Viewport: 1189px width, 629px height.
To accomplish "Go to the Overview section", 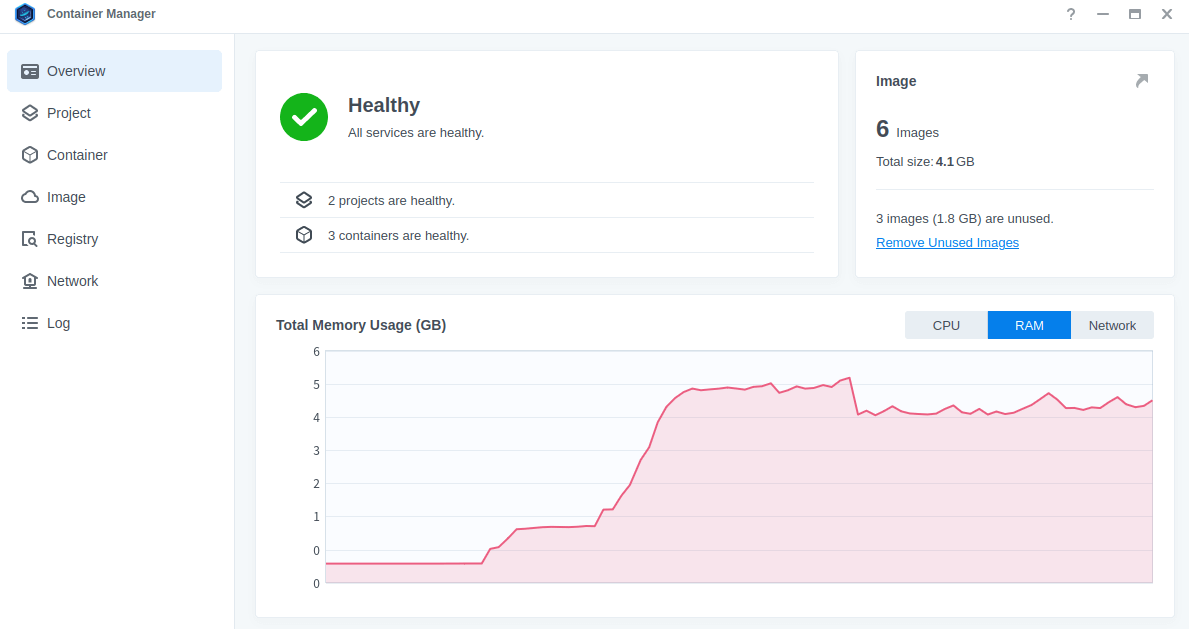I will click(115, 71).
